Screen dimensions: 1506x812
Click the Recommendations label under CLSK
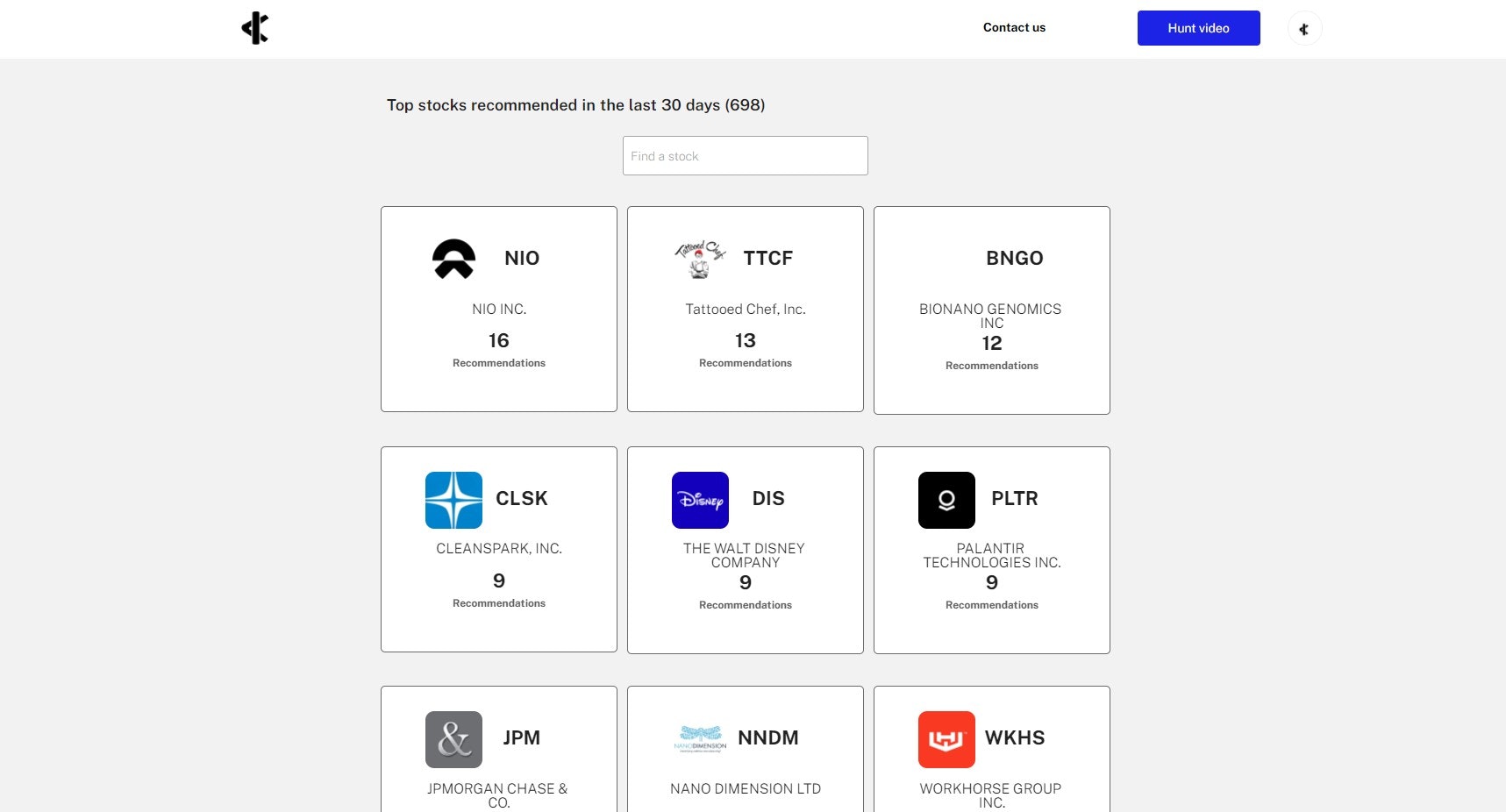tap(499, 603)
